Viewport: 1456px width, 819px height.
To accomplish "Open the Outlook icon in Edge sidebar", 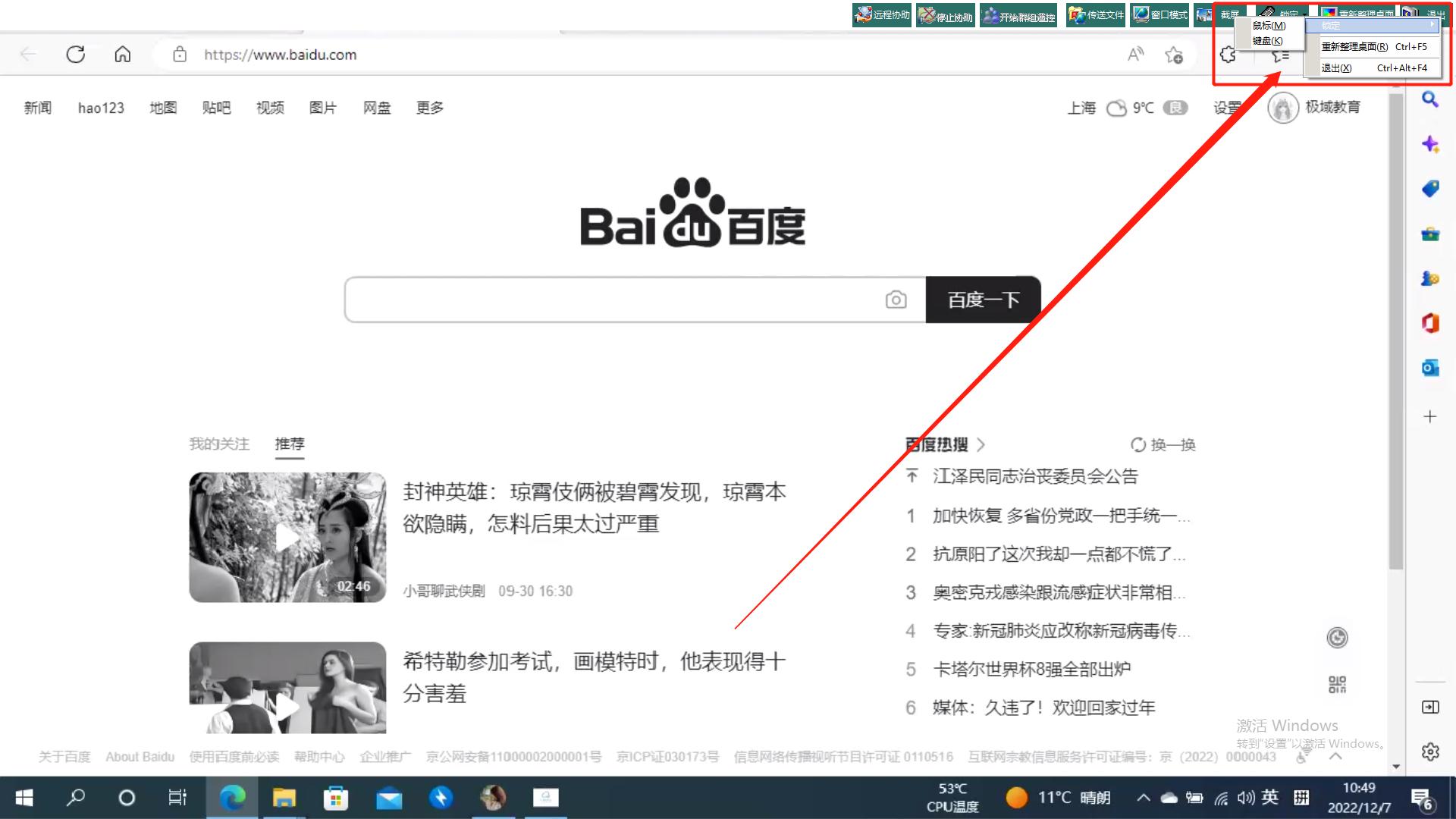I will pos(1430,368).
